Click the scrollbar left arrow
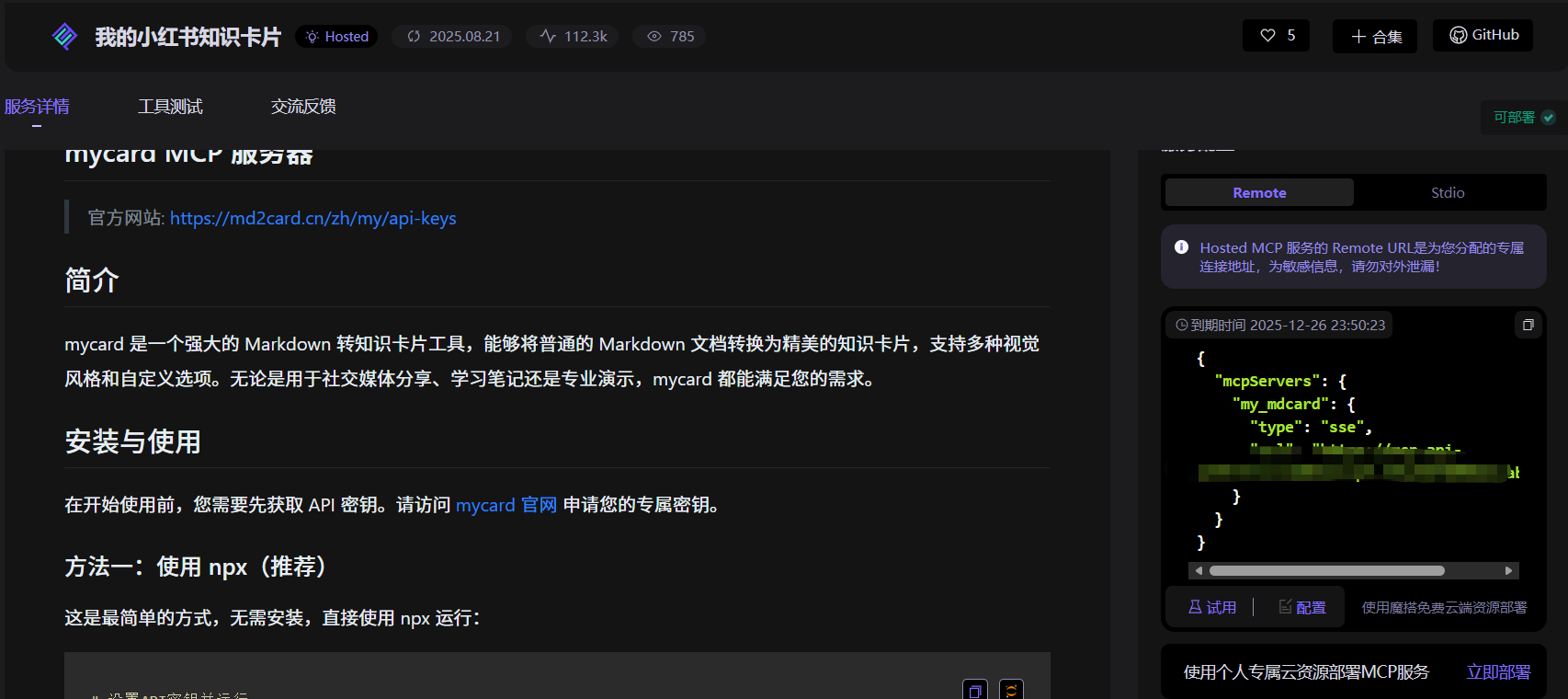 click(x=1199, y=571)
